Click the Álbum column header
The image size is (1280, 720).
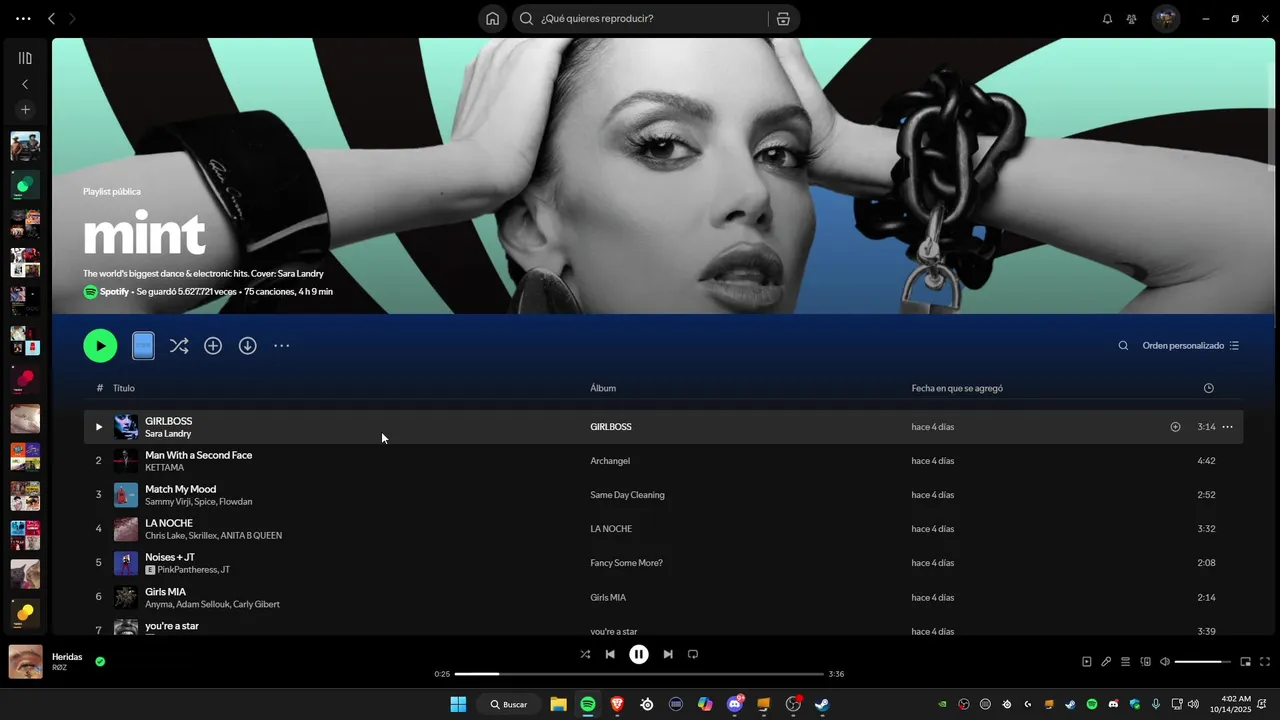tap(603, 388)
